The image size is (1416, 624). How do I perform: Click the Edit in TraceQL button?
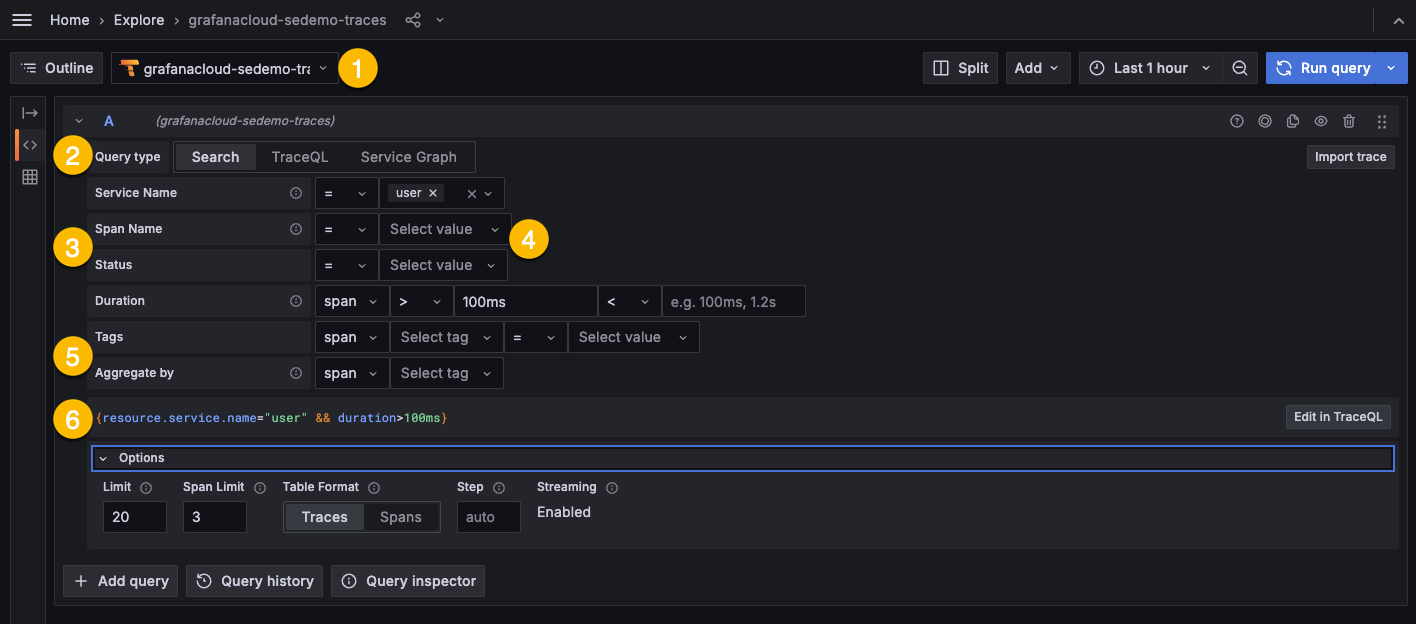tap(1338, 417)
